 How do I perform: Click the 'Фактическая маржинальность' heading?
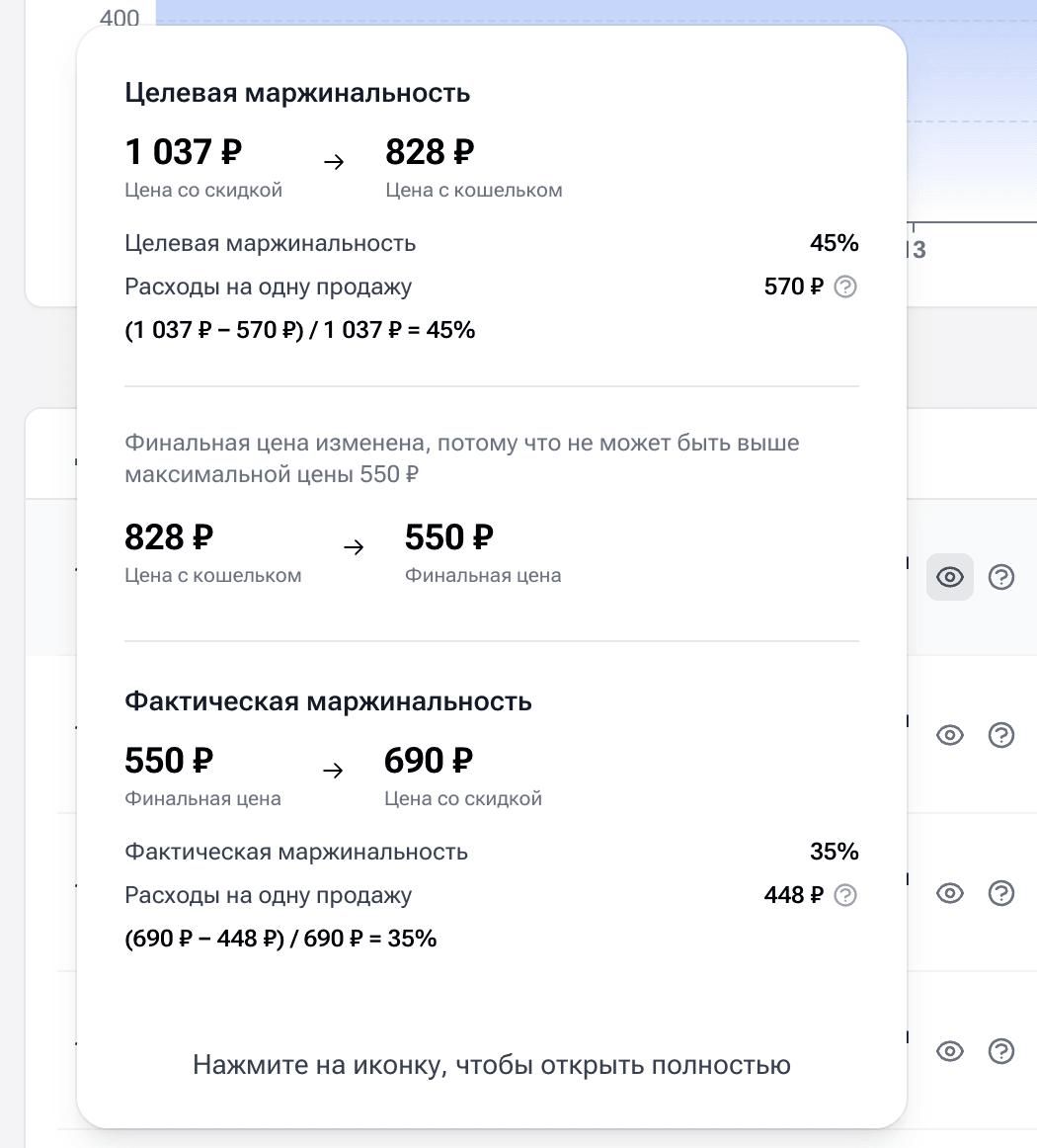[328, 701]
